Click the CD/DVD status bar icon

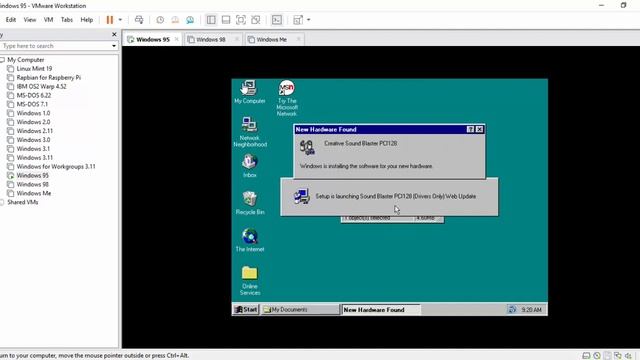click(597, 356)
